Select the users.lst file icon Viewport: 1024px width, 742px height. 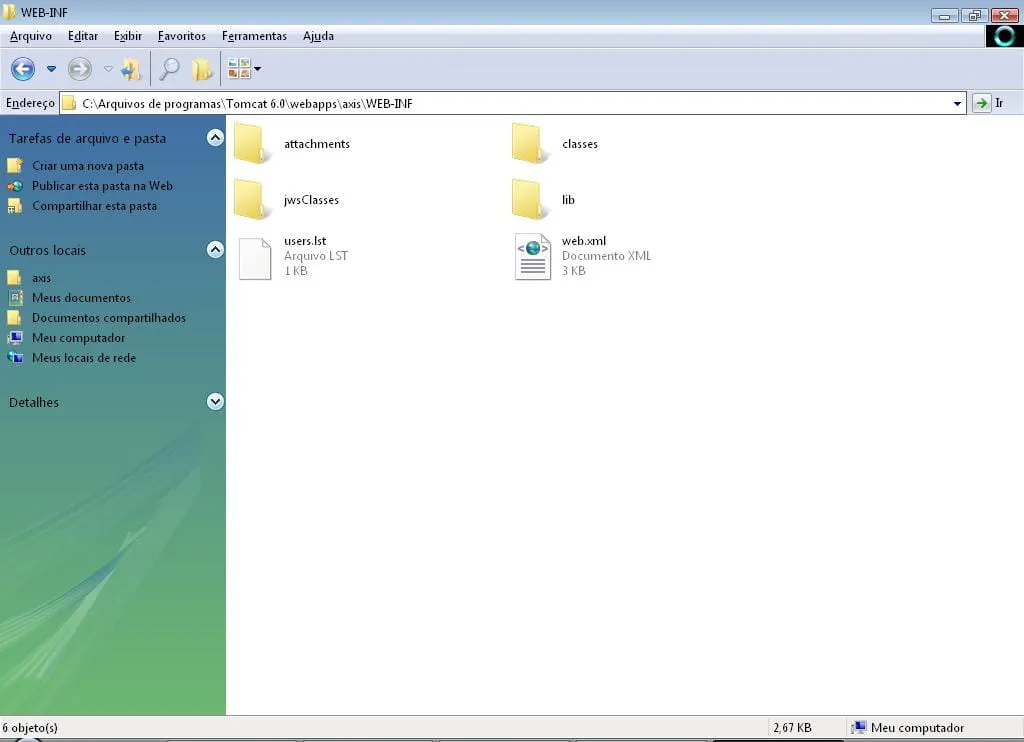pyautogui.click(x=255, y=259)
